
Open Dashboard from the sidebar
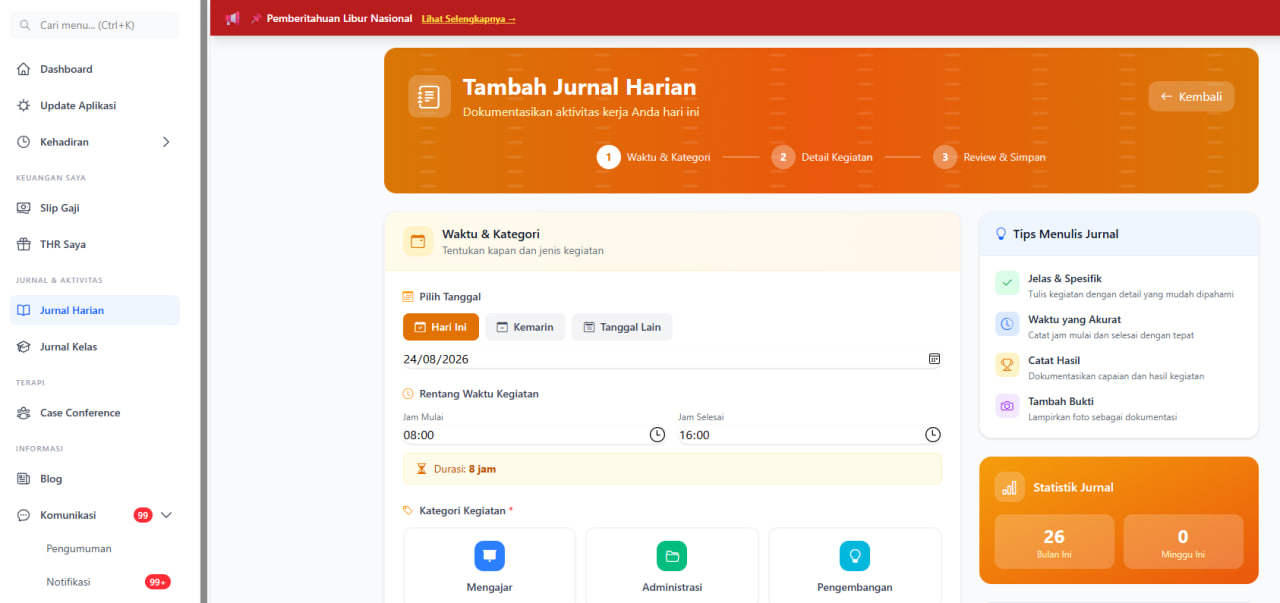(x=95, y=69)
